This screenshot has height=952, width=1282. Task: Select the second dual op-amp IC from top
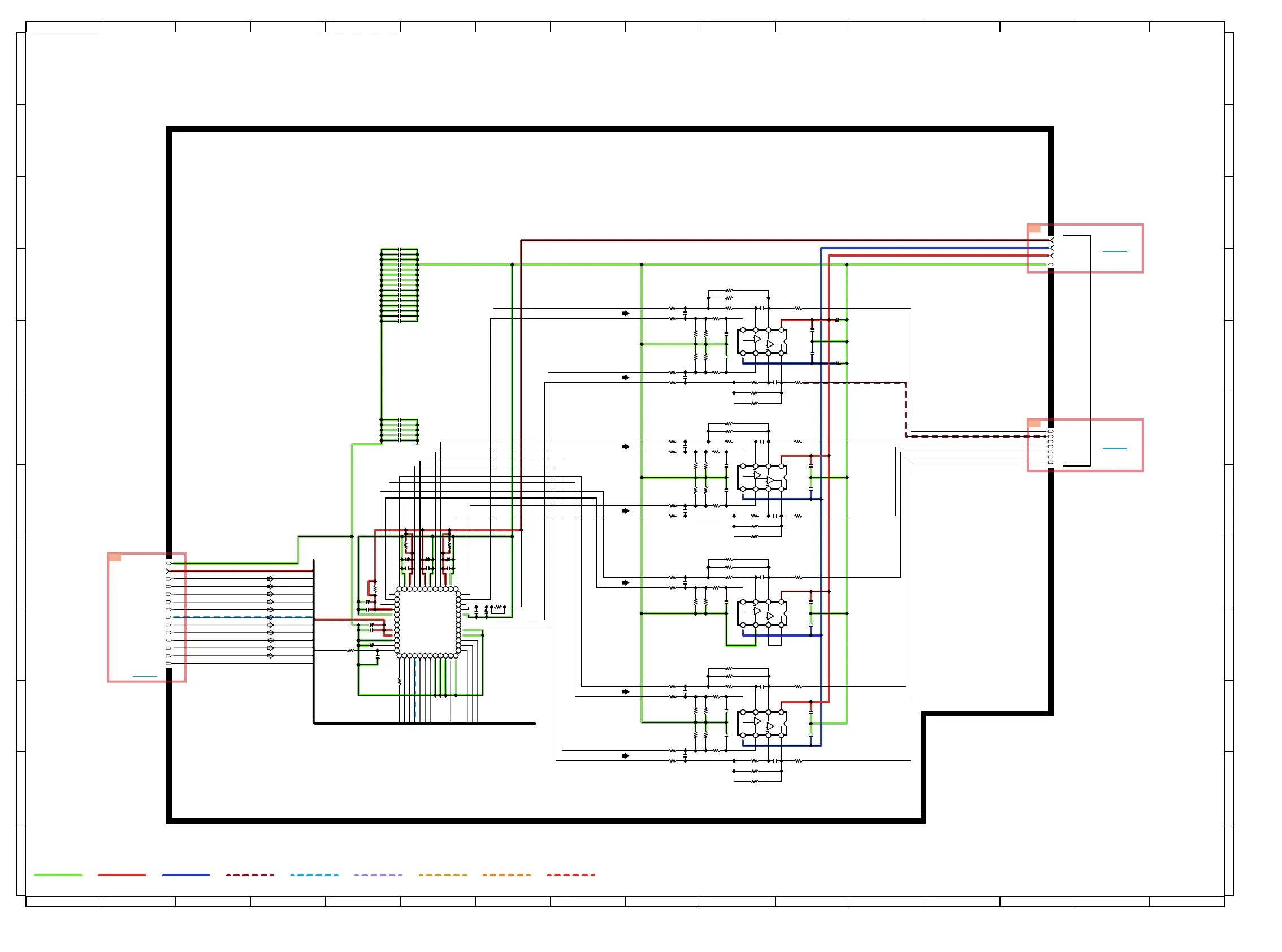762,477
